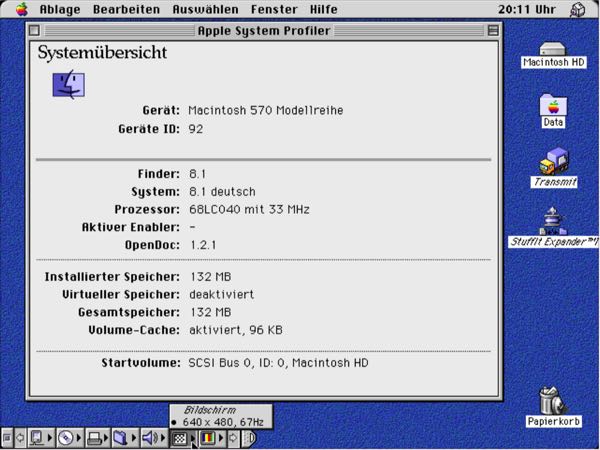600x450 pixels.
Task: Click the Prozessor label
Action: tap(147, 210)
